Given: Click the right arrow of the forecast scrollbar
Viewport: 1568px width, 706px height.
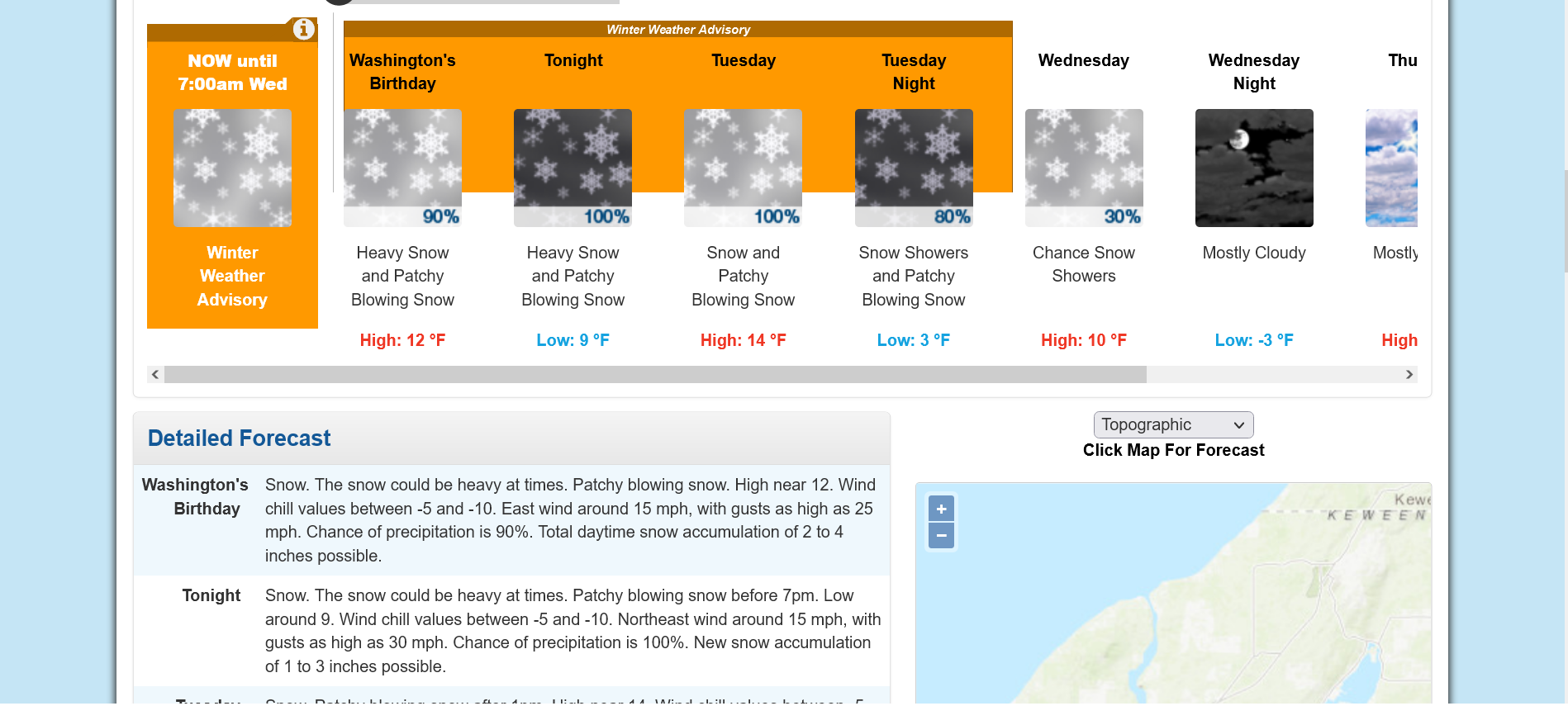Looking at the screenshot, I should tap(1409, 374).
